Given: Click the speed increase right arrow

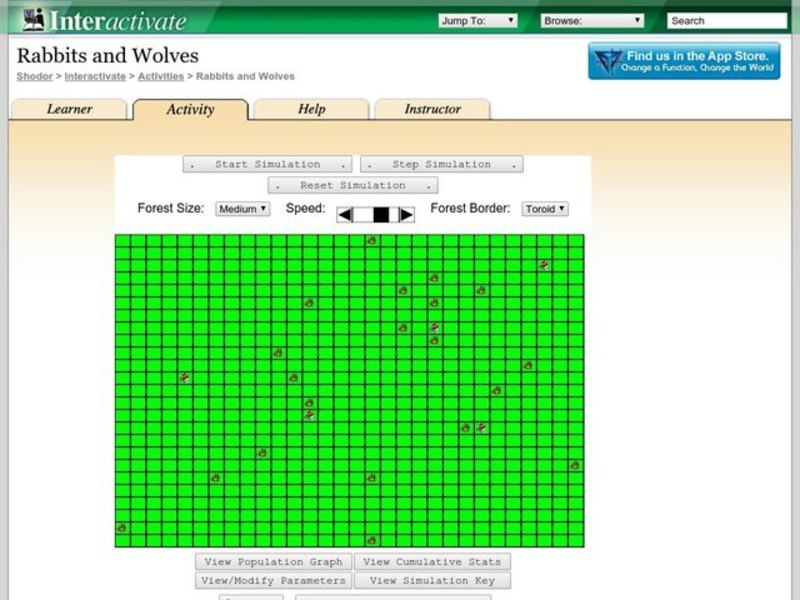Looking at the screenshot, I should pos(406,214).
